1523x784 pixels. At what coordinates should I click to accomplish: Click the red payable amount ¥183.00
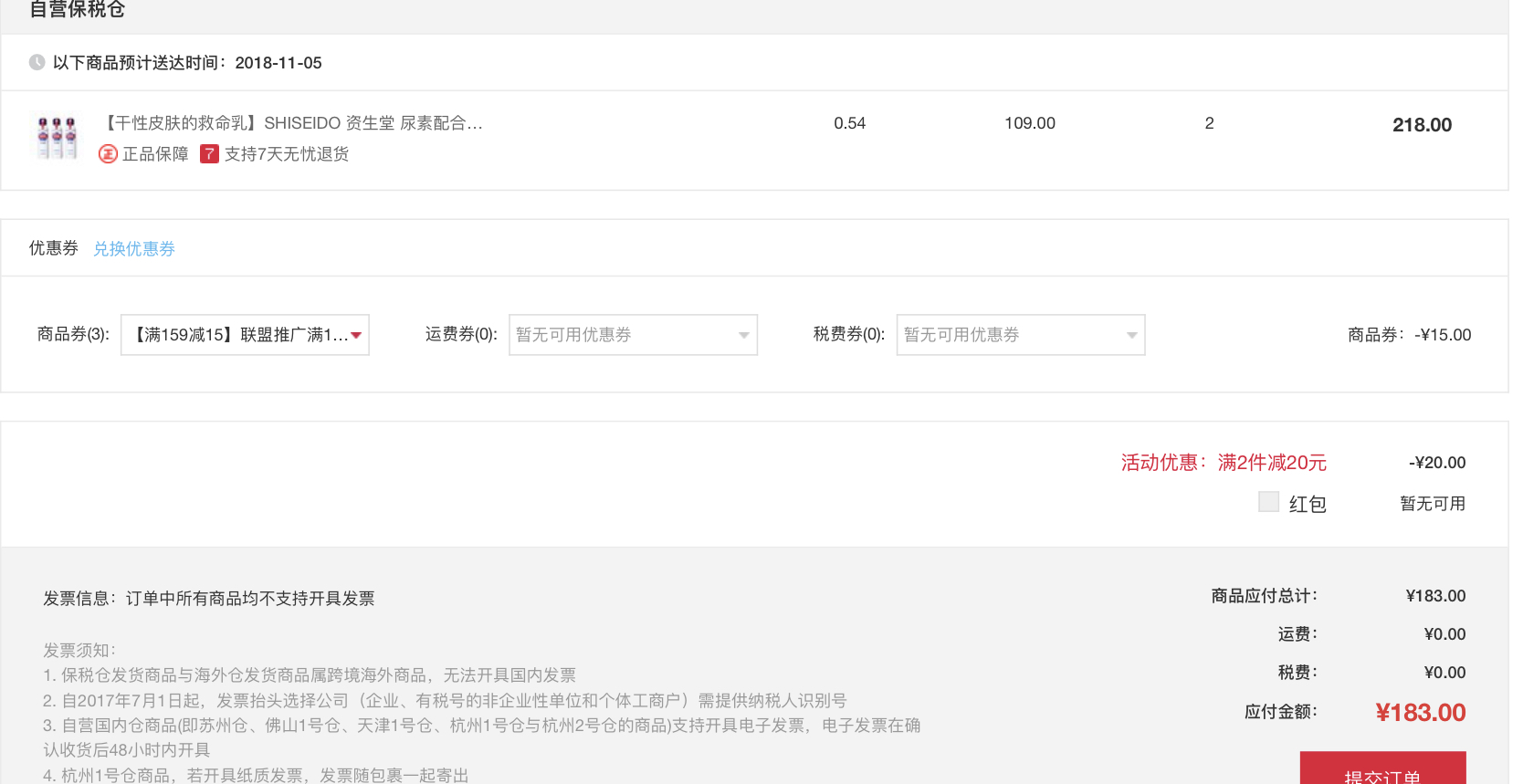coord(1420,713)
